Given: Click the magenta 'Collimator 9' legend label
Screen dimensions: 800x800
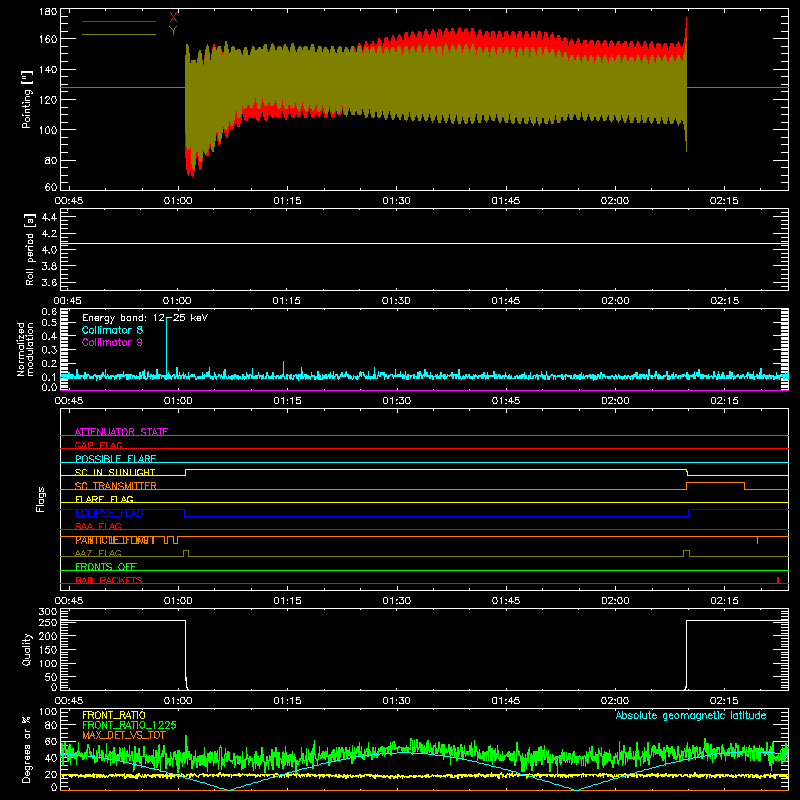Looking at the screenshot, I should [112, 342].
